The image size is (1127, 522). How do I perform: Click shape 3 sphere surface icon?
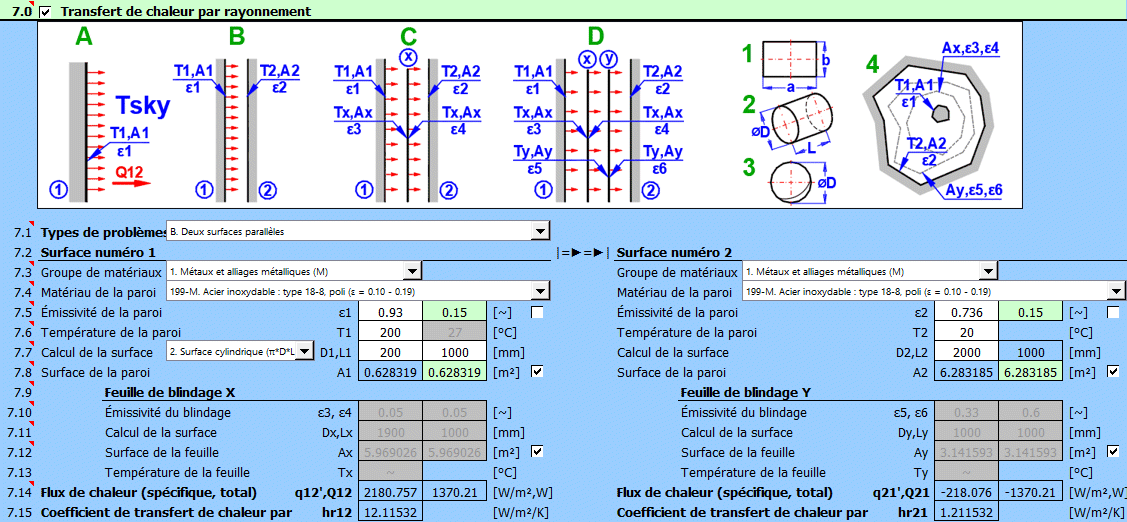coord(796,185)
